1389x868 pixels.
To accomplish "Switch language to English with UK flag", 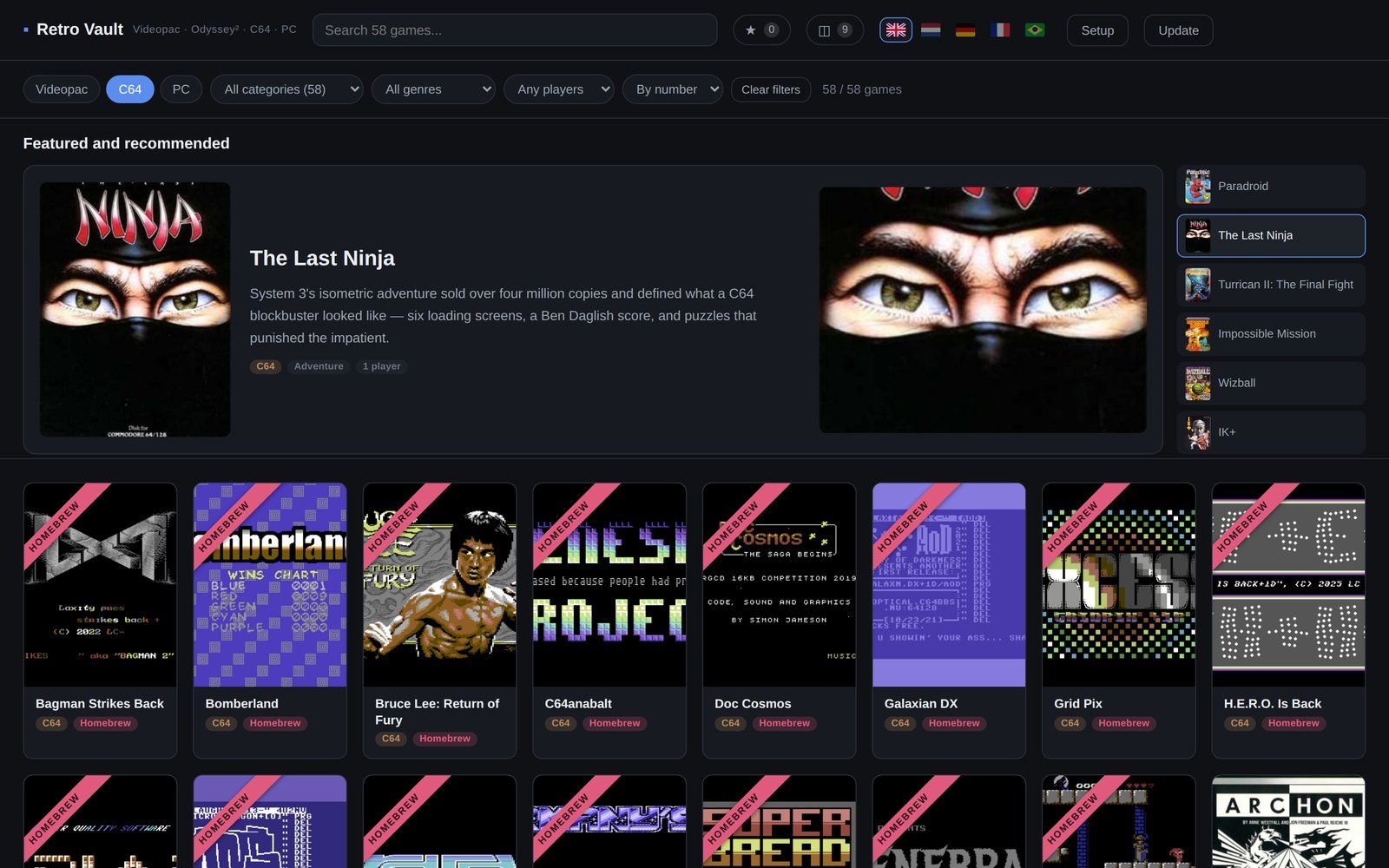I will [x=896, y=30].
